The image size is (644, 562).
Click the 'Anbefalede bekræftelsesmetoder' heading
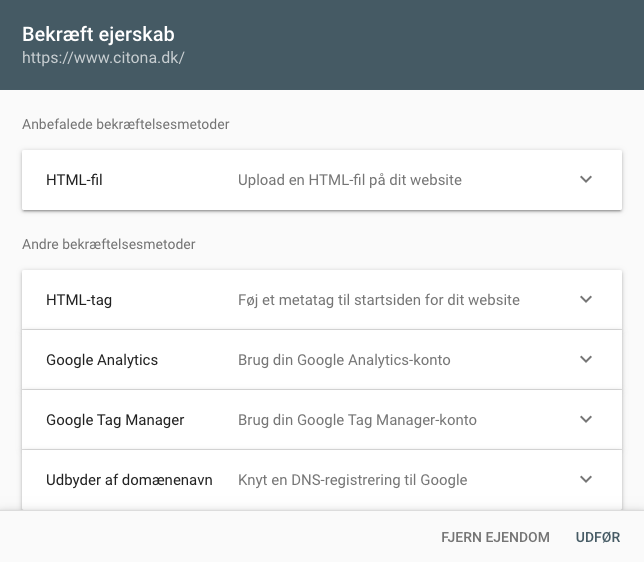pyautogui.click(x=126, y=124)
